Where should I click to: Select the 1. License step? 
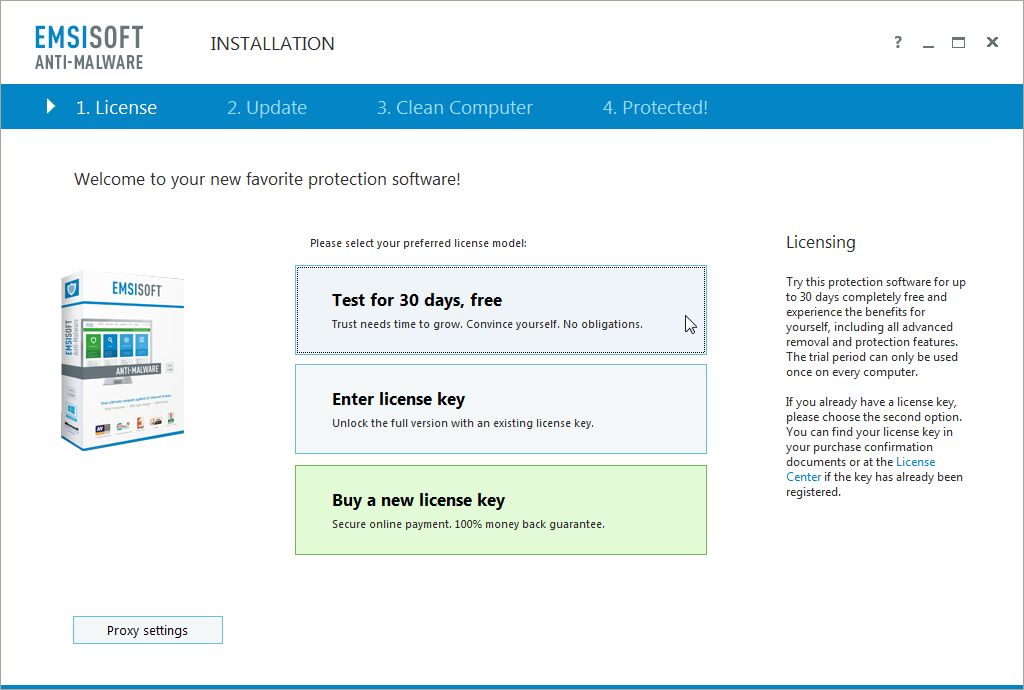[116, 108]
